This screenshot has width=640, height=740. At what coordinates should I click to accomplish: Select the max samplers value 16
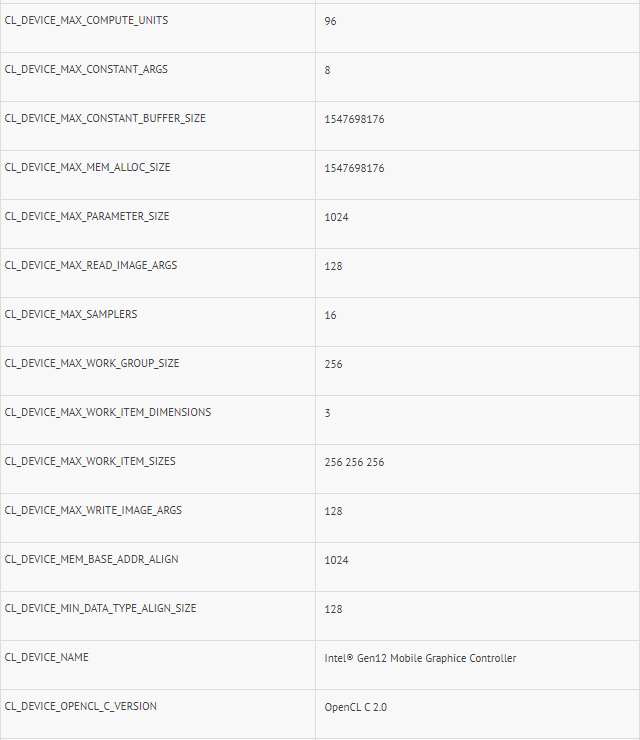[x=330, y=315]
